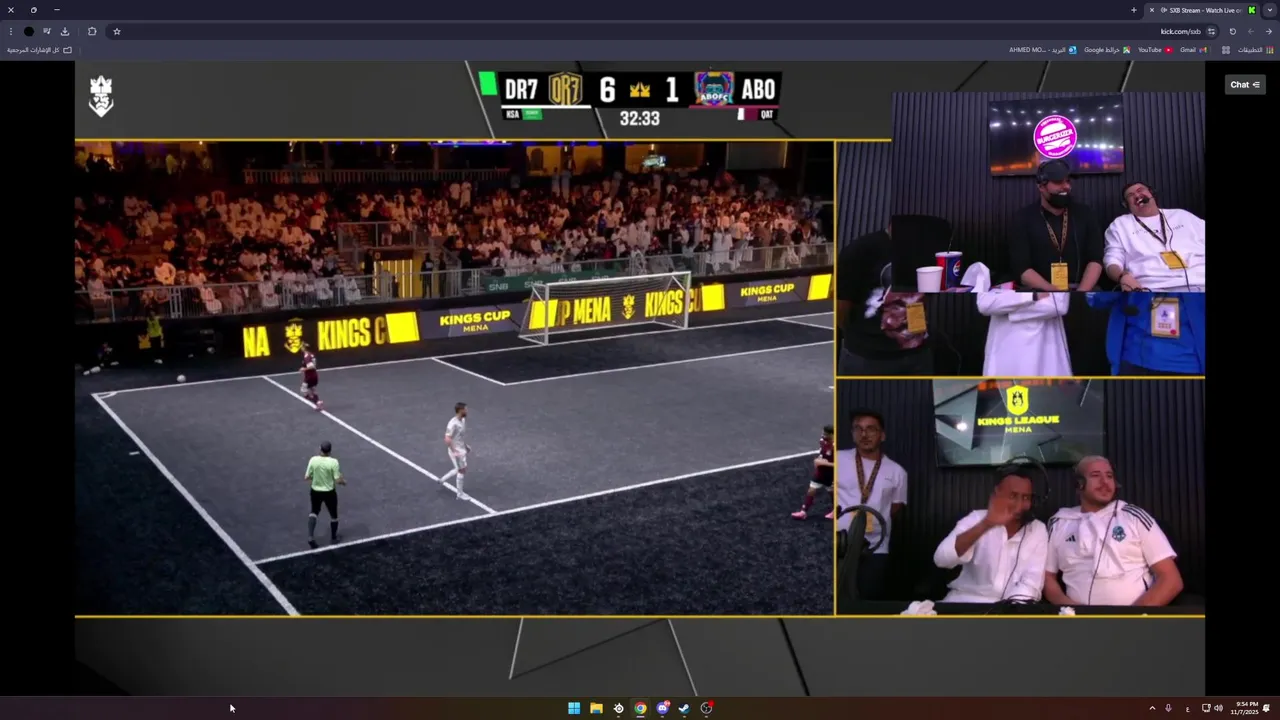Open the YouTube bookmark
The image size is (1280, 720).
(1155, 49)
